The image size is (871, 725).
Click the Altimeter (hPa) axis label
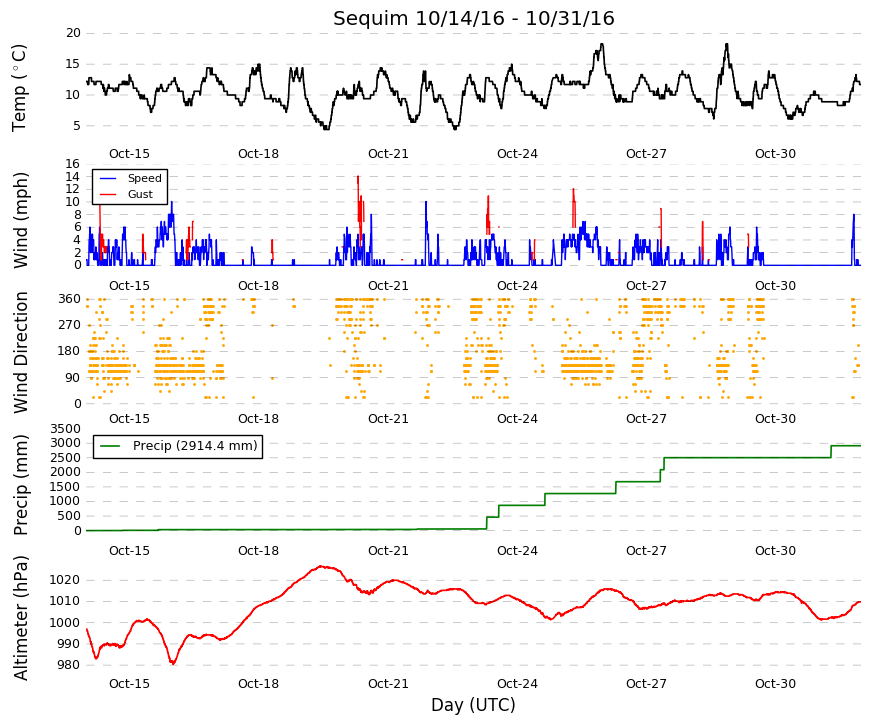pos(21,617)
